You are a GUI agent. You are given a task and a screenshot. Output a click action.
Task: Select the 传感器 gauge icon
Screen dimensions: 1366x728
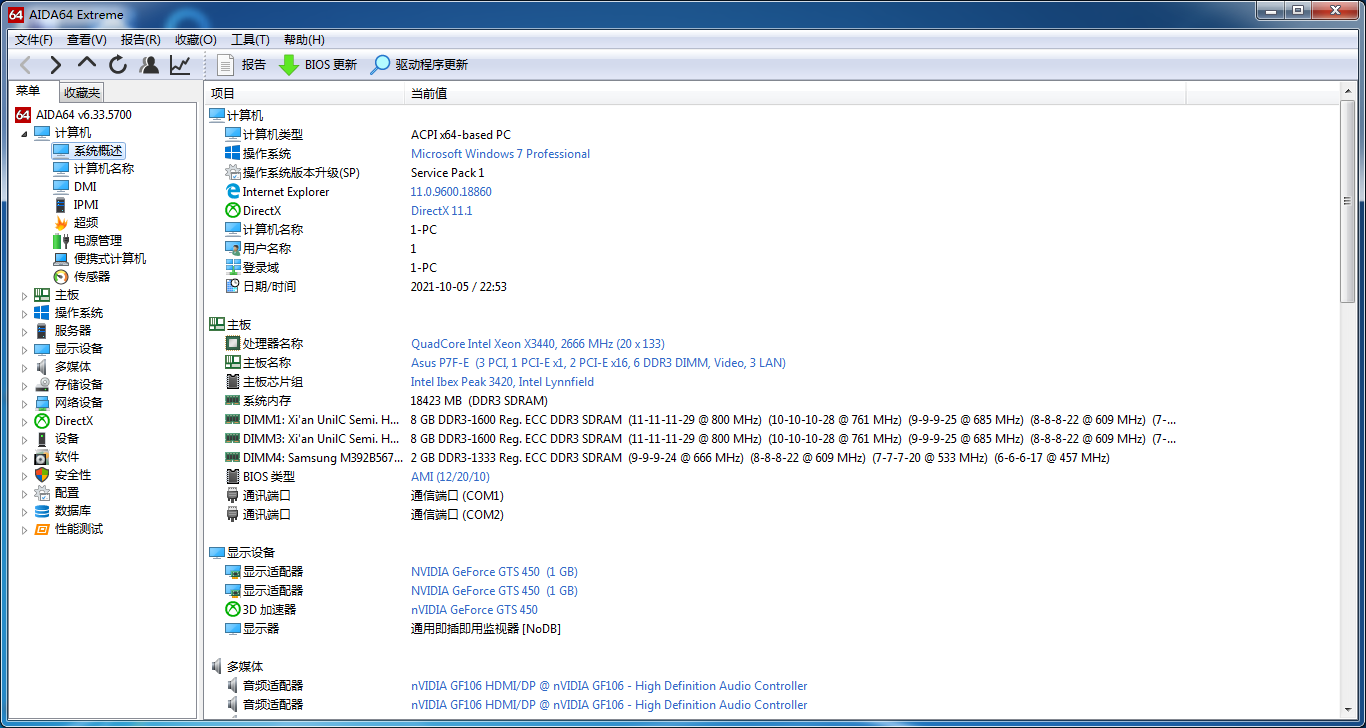(x=61, y=277)
